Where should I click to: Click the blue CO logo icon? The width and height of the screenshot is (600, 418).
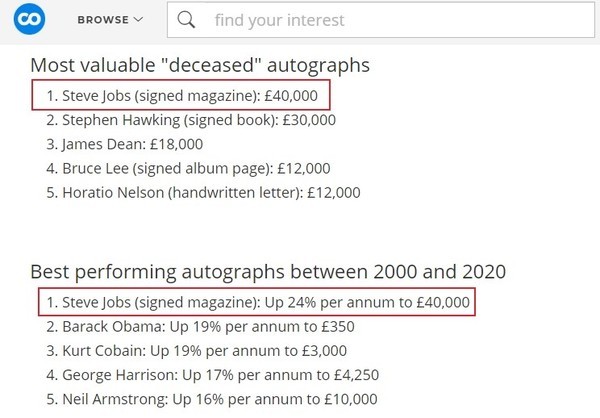coord(29,19)
